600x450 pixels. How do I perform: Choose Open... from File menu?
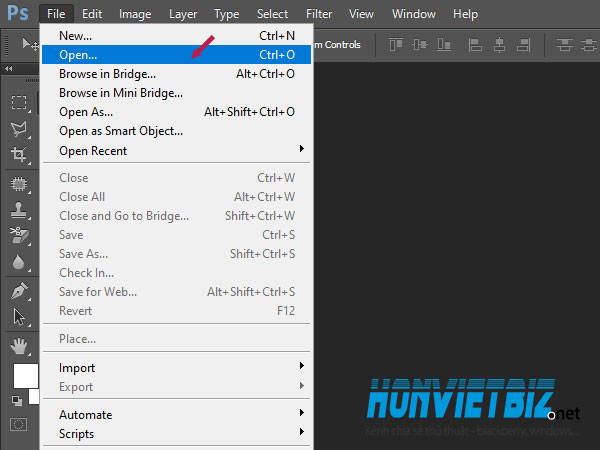[176, 55]
